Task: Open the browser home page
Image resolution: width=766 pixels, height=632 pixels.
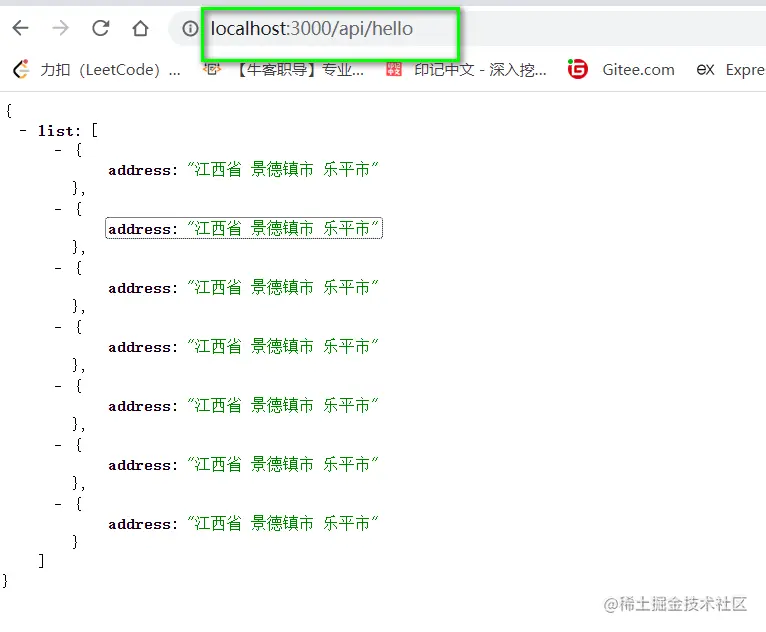Action: point(141,28)
